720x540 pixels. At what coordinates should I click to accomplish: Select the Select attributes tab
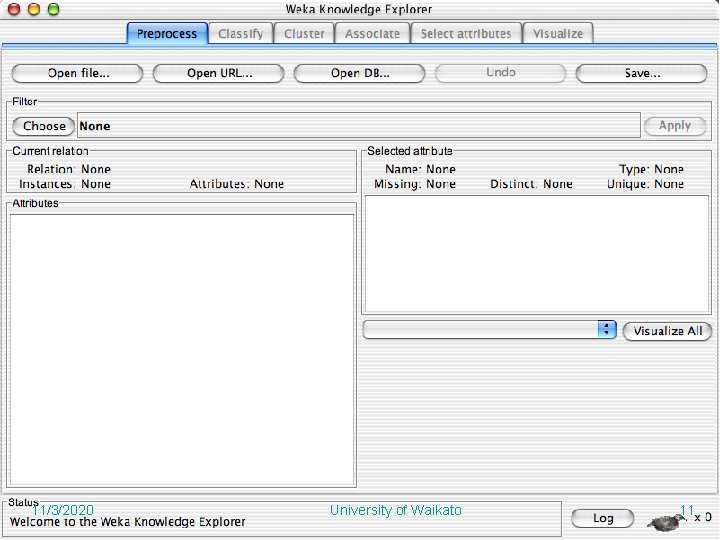[466, 34]
